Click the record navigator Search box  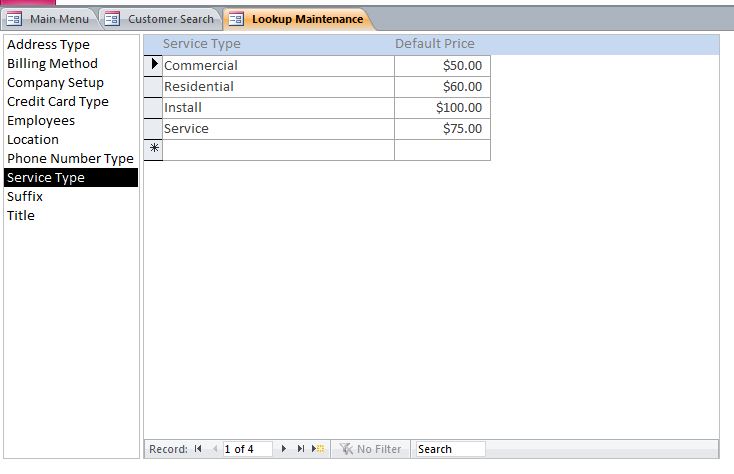coord(450,449)
